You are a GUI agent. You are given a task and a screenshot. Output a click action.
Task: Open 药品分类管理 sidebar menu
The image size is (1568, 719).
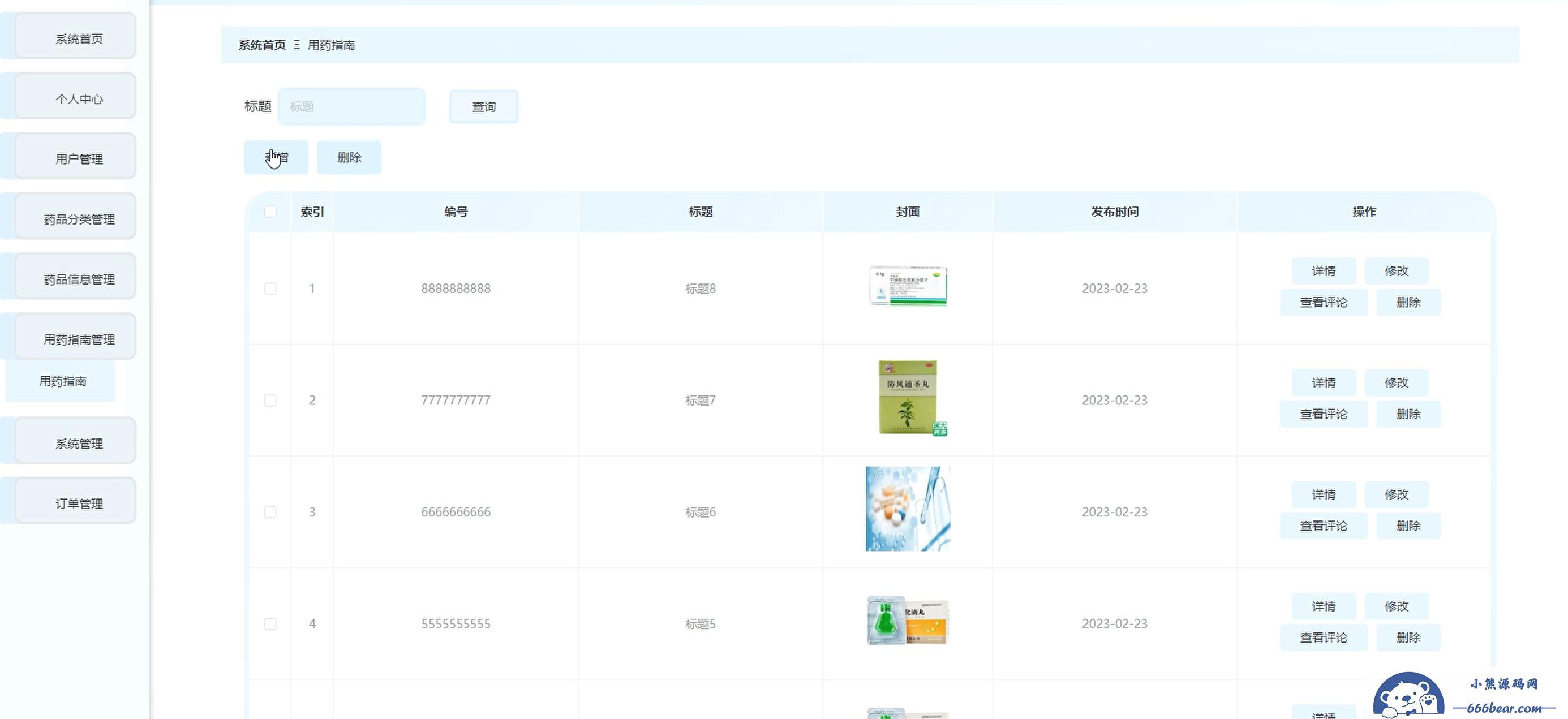[x=75, y=217]
